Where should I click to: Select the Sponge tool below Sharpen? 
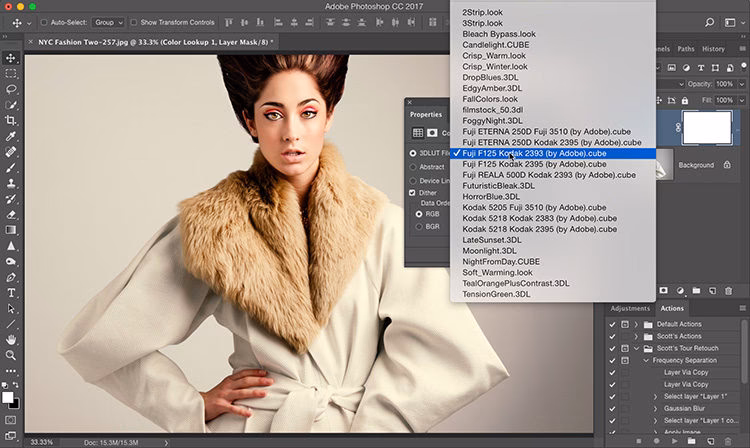pyautogui.click(x=11, y=262)
